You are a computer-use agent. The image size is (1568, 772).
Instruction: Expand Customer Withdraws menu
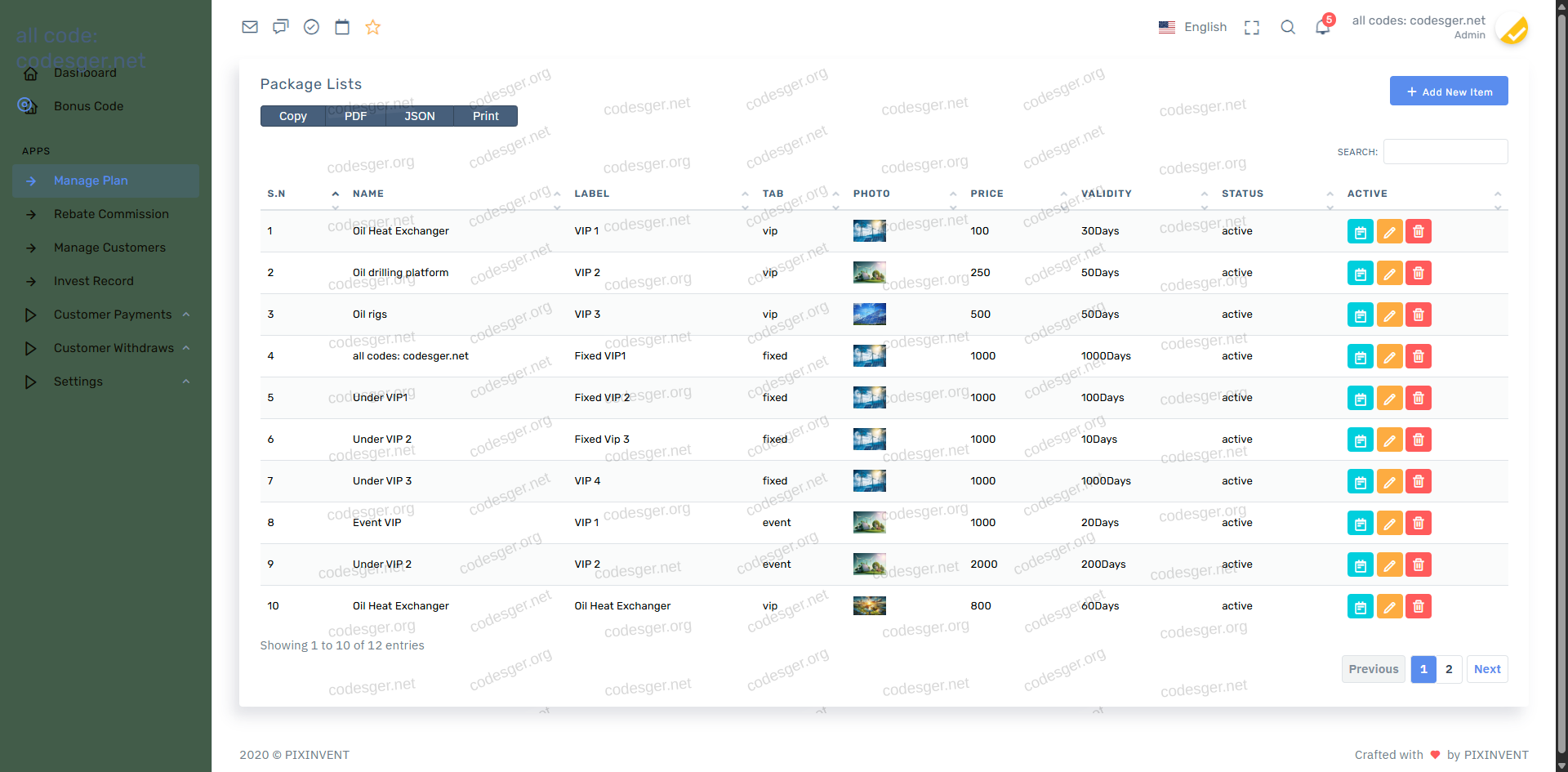[x=114, y=348]
